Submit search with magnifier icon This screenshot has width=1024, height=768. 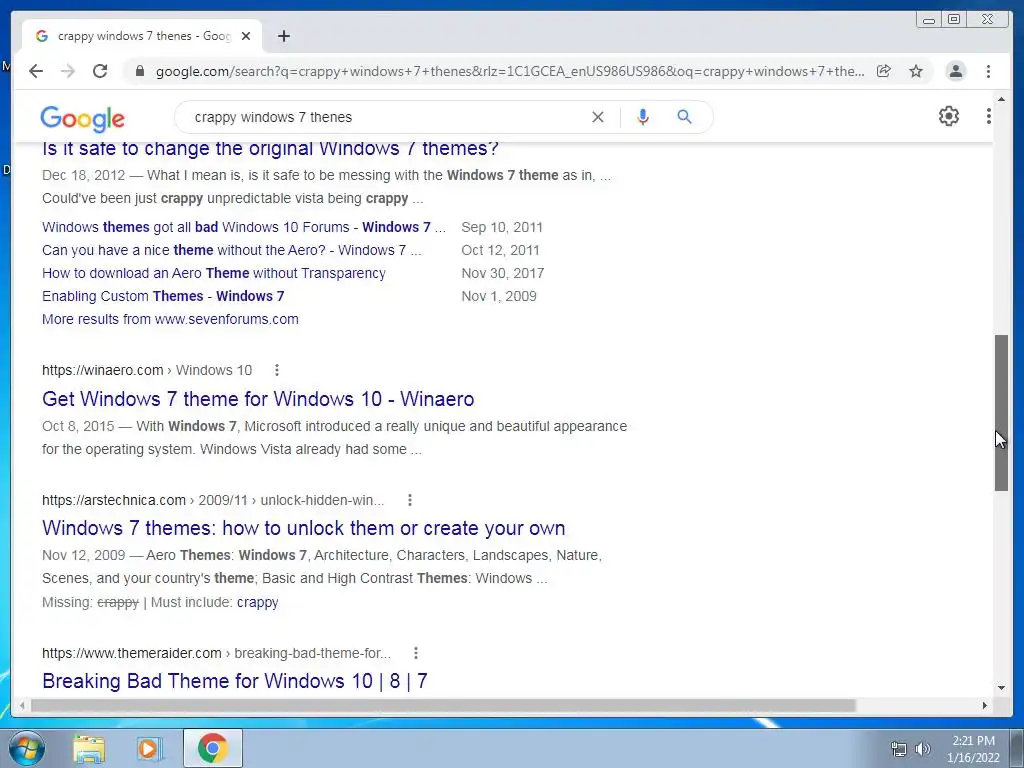click(684, 117)
